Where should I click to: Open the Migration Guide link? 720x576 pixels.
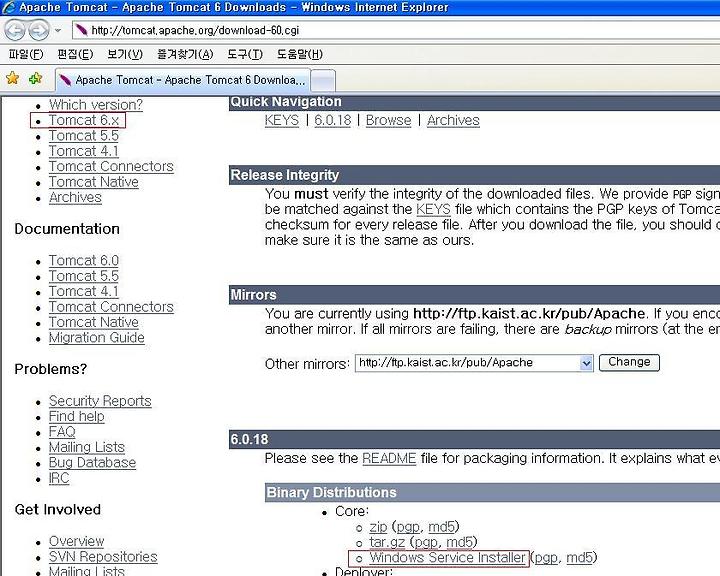(x=96, y=338)
